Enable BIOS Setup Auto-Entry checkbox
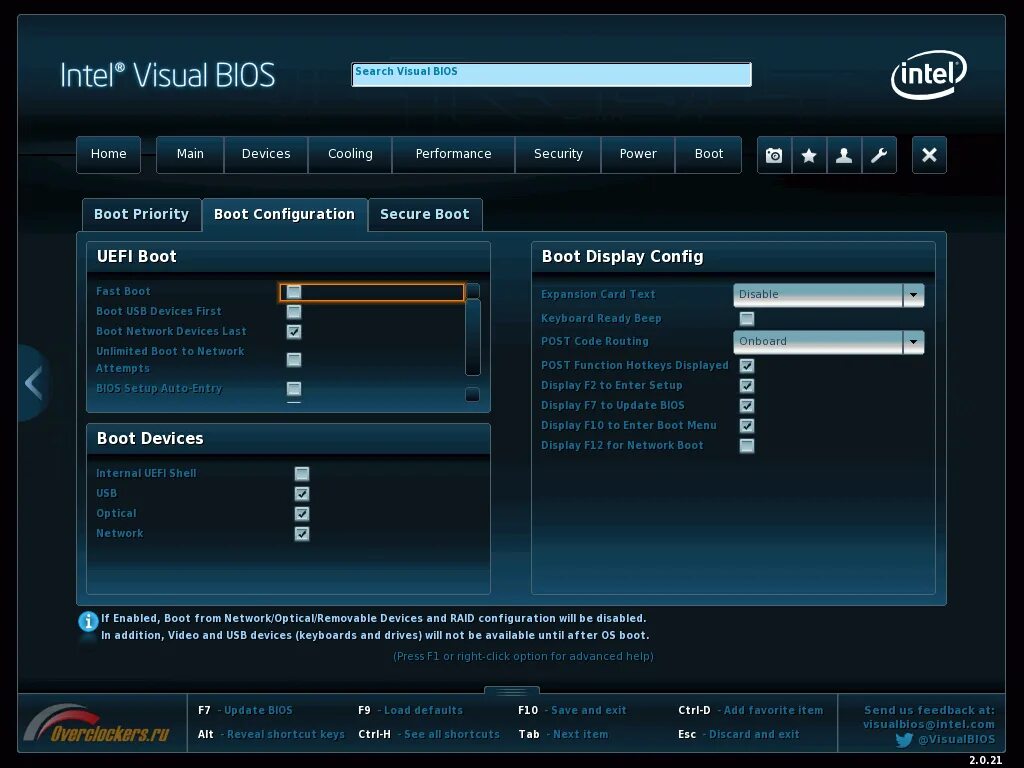This screenshot has height=768, width=1024. (x=294, y=389)
